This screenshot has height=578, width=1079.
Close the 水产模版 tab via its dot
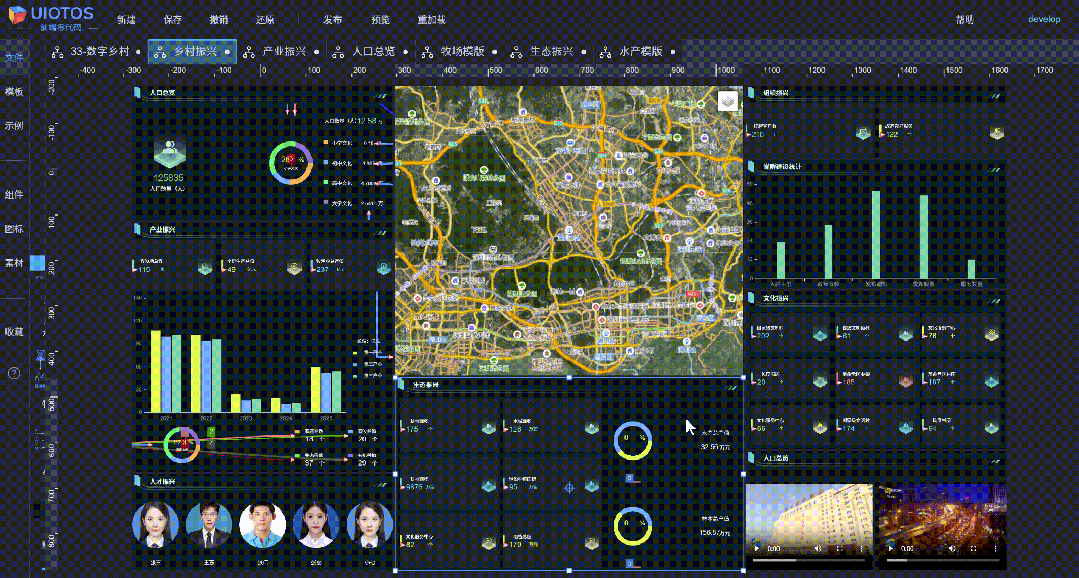pyautogui.click(x=673, y=52)
